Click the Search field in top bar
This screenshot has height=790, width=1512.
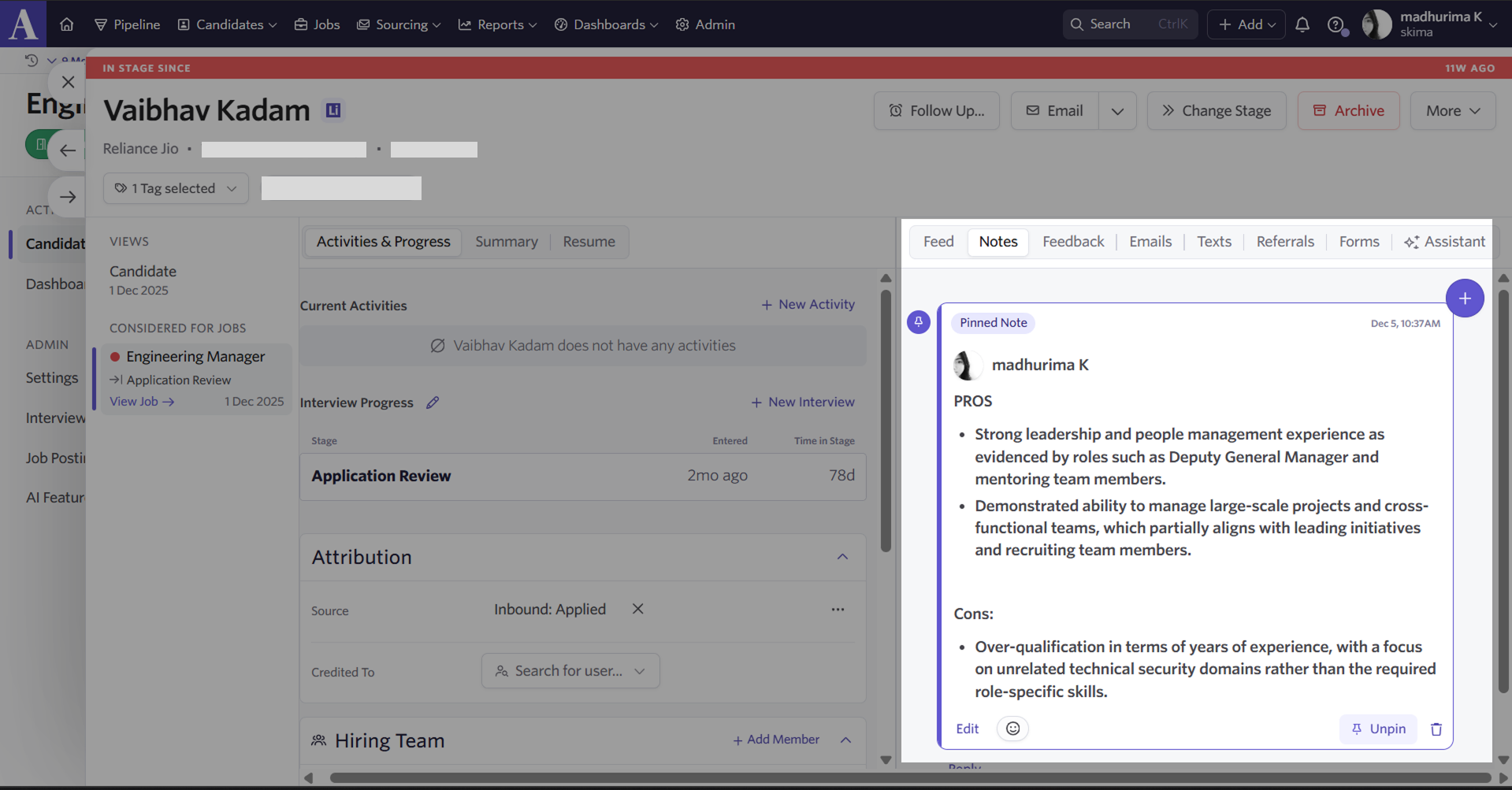click(x=1129, y=24)
